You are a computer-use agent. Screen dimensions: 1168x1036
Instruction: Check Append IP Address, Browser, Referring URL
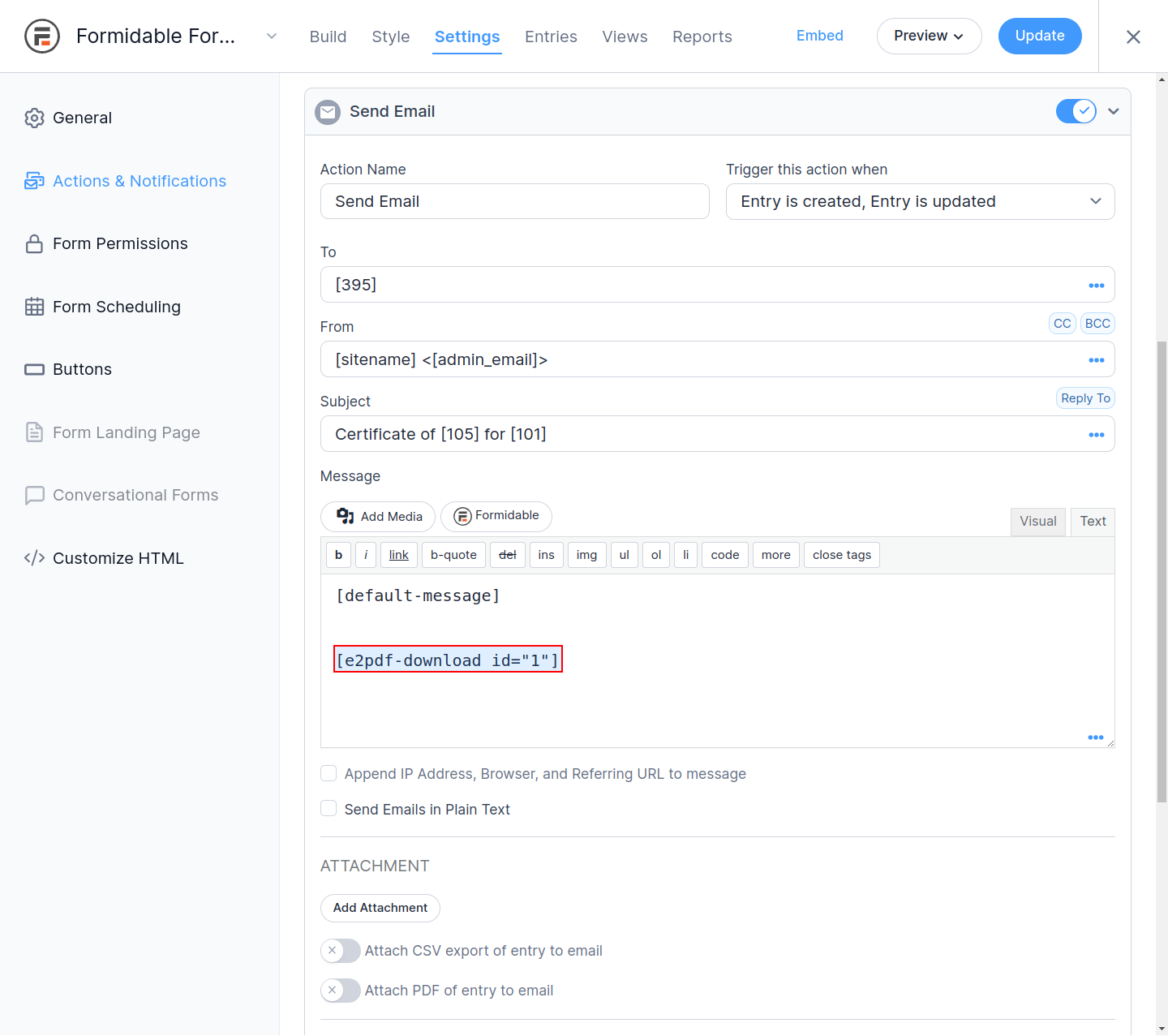328,774
